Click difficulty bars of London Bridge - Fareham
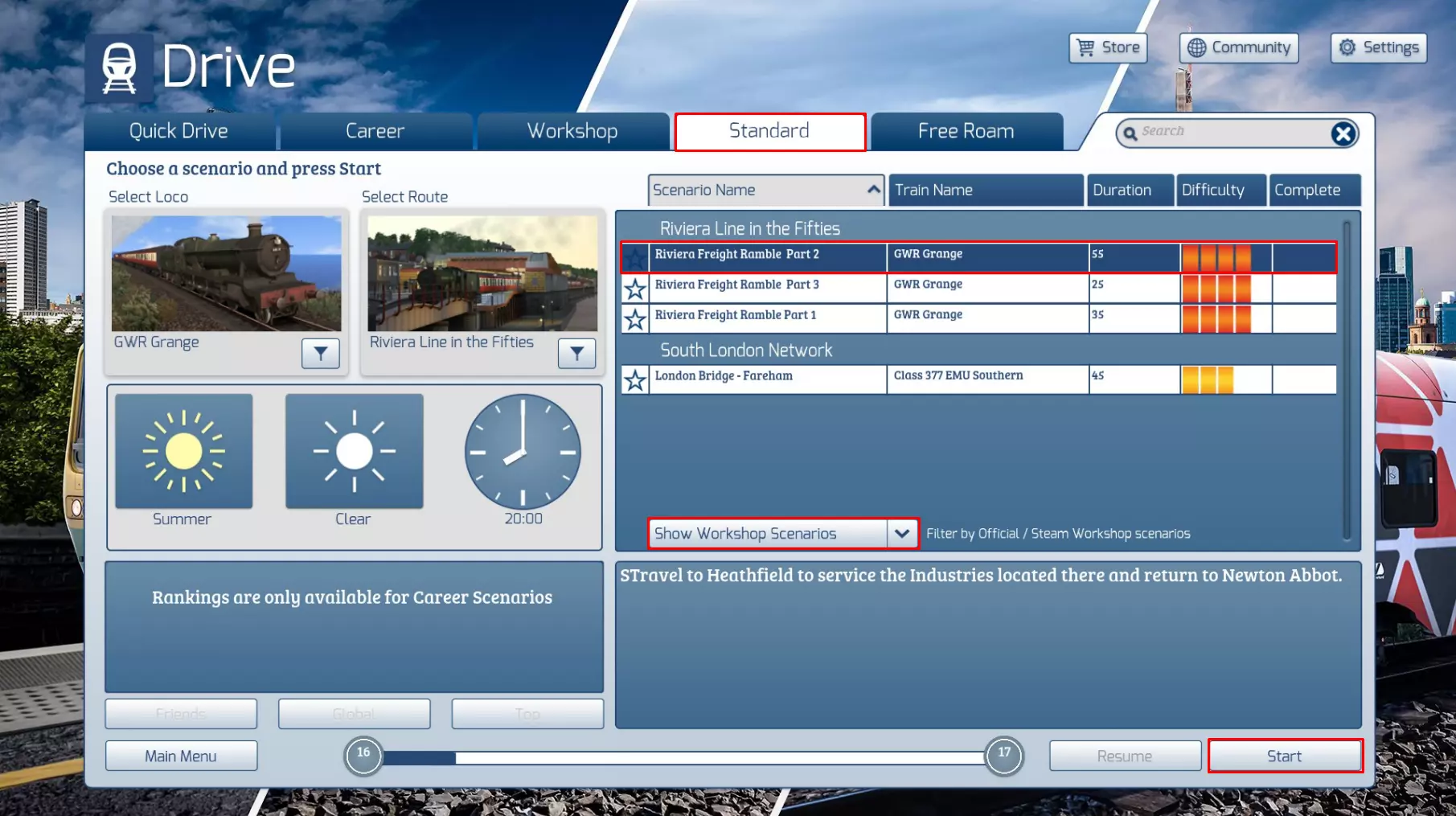The width and height of the screenshot is (1456, 816). click(x=1208, y=379)
